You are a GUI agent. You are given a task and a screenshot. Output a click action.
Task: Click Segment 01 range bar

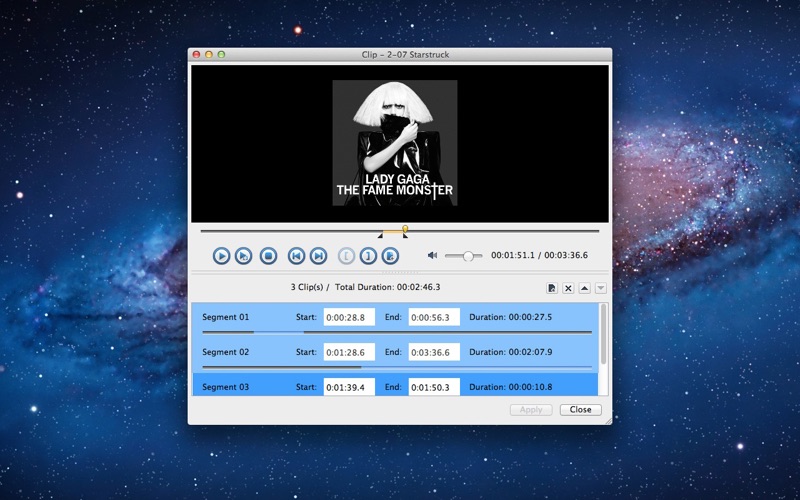click(x=397, y=332)
